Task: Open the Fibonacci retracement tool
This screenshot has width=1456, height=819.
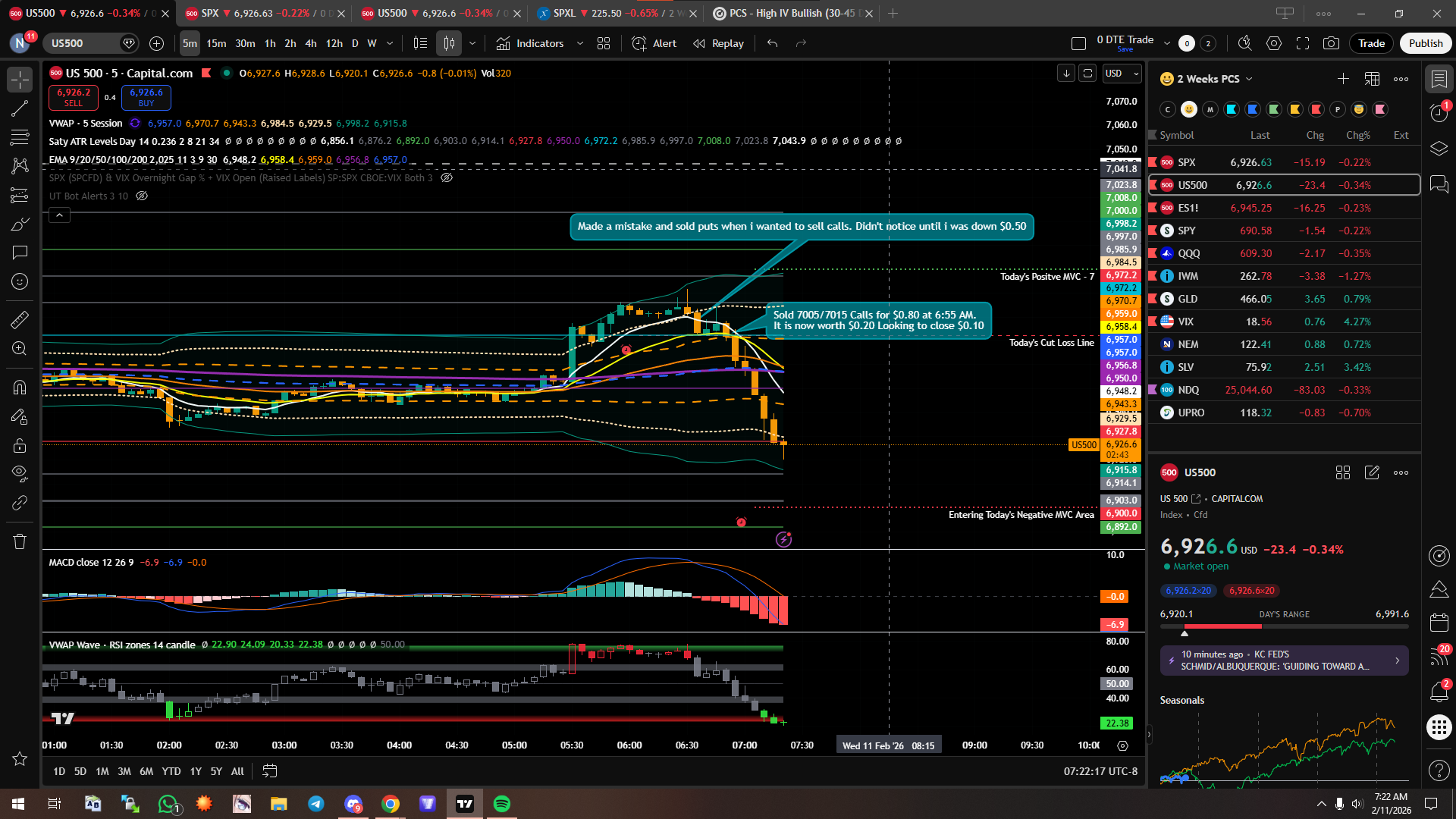Action: click(20, 137)
